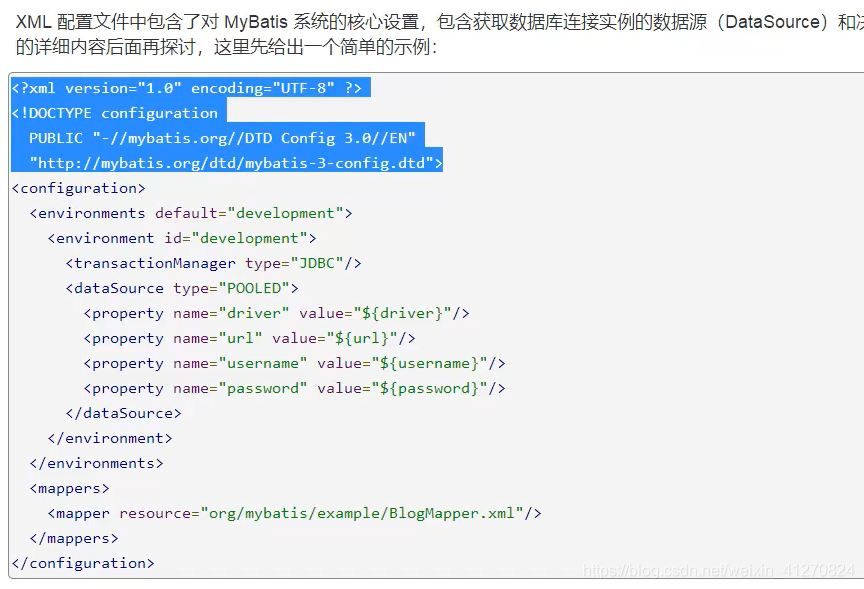Click the closing </environment> tag
The height and width of the screenshot is (589, 864).
(x=110, y=438)
